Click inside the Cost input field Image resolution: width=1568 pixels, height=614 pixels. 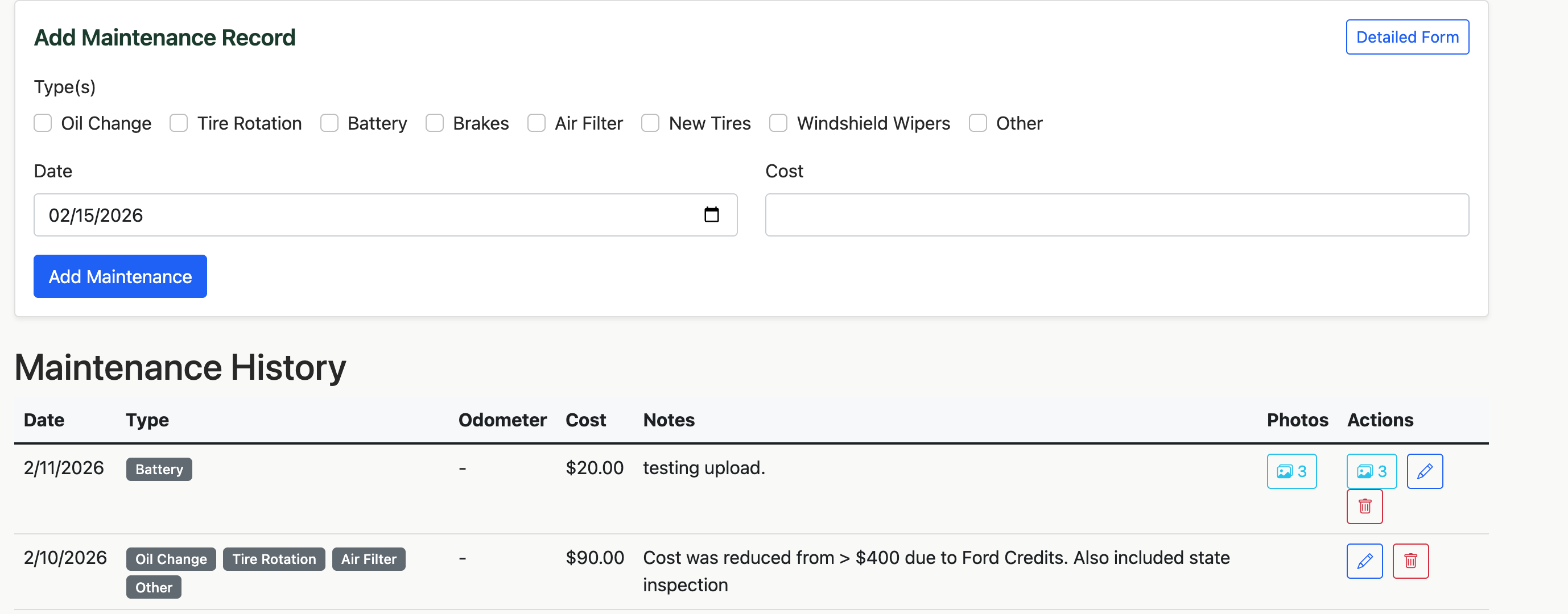[1116, 215]
